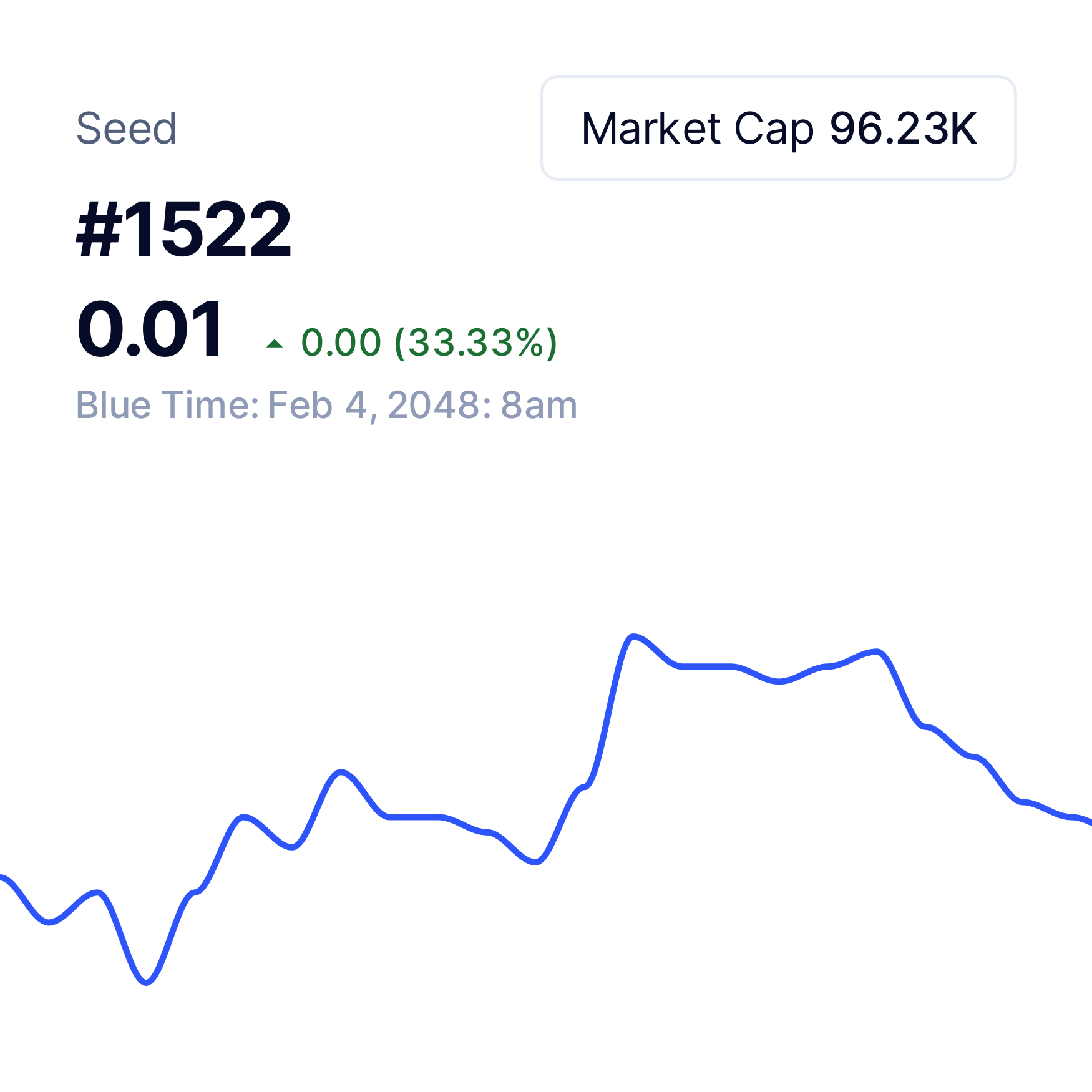
Task: Select the Seed label
Action: tap(127, 129)
